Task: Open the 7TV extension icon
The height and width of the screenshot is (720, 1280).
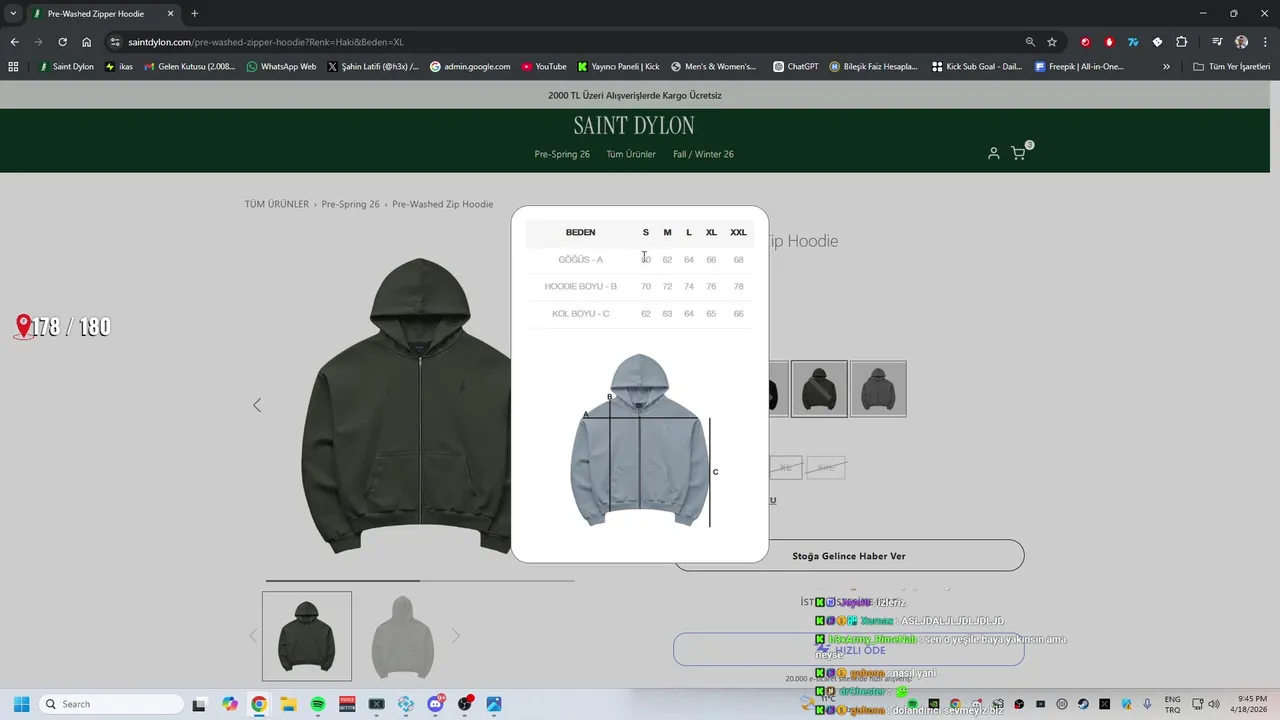Action: [x=1133, y=42]
